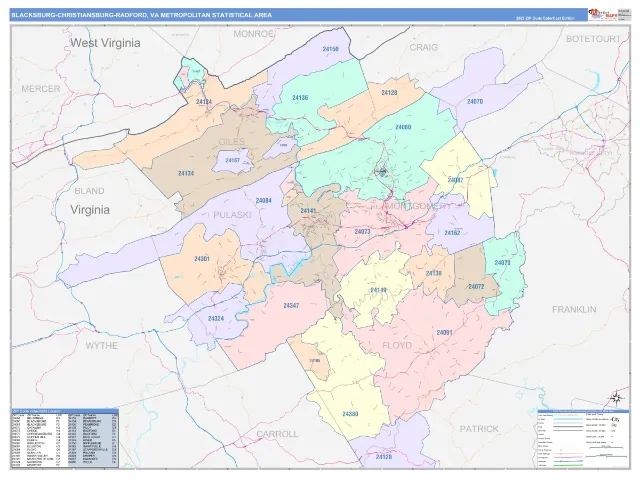
Task: Select the West Virginia state label
Action: pyautogui.click(x=105, y=43)
